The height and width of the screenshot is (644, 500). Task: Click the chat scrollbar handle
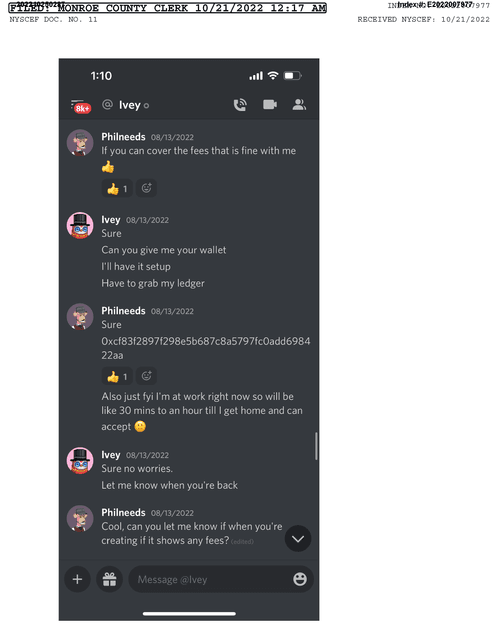point(316,446)
